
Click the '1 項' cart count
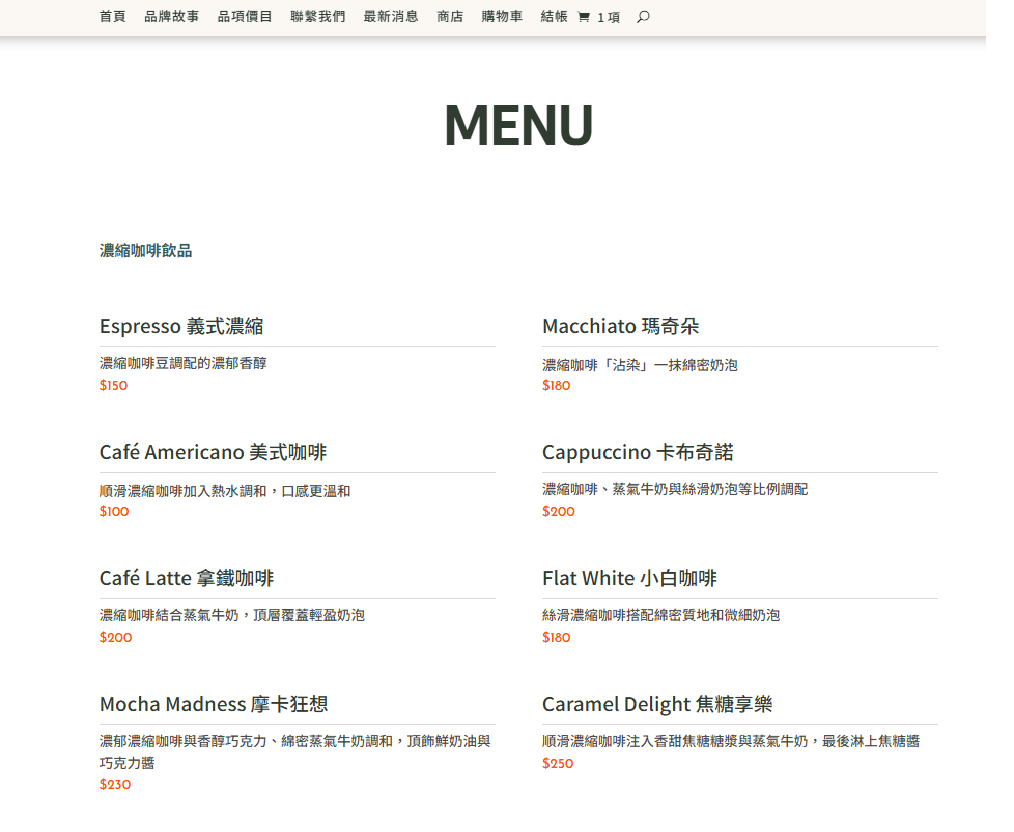[609, 17]
